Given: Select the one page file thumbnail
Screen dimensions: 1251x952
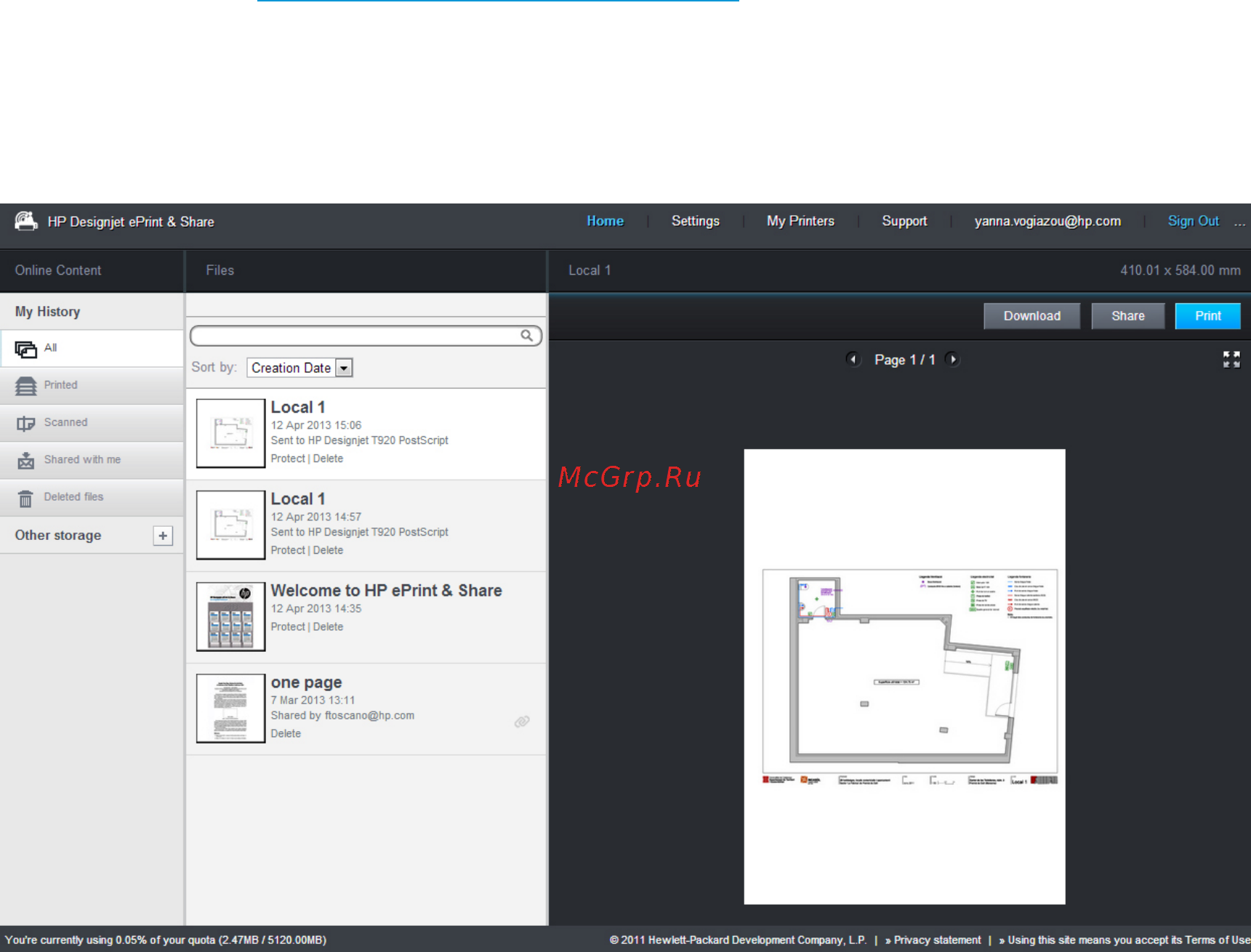Looking at the screenshot, I should tap(230, 708).
